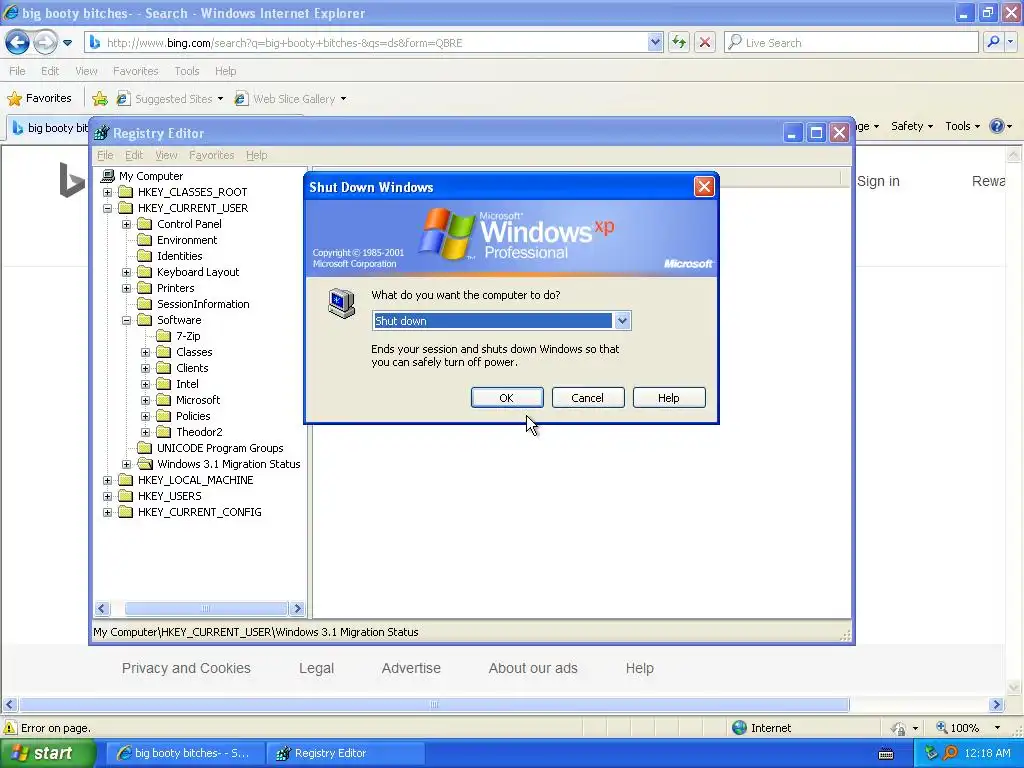Click the registry tree scroll right arrow
1024x768 pixels.
point(297,609)
